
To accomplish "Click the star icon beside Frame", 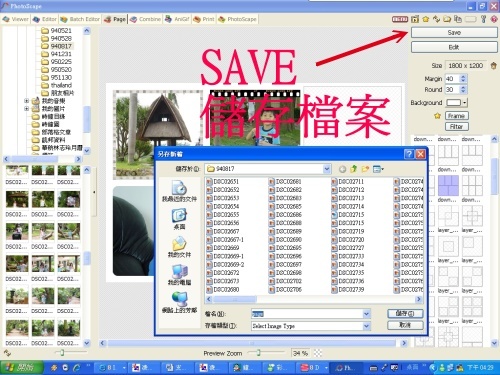I will click(x=437, y=116).
